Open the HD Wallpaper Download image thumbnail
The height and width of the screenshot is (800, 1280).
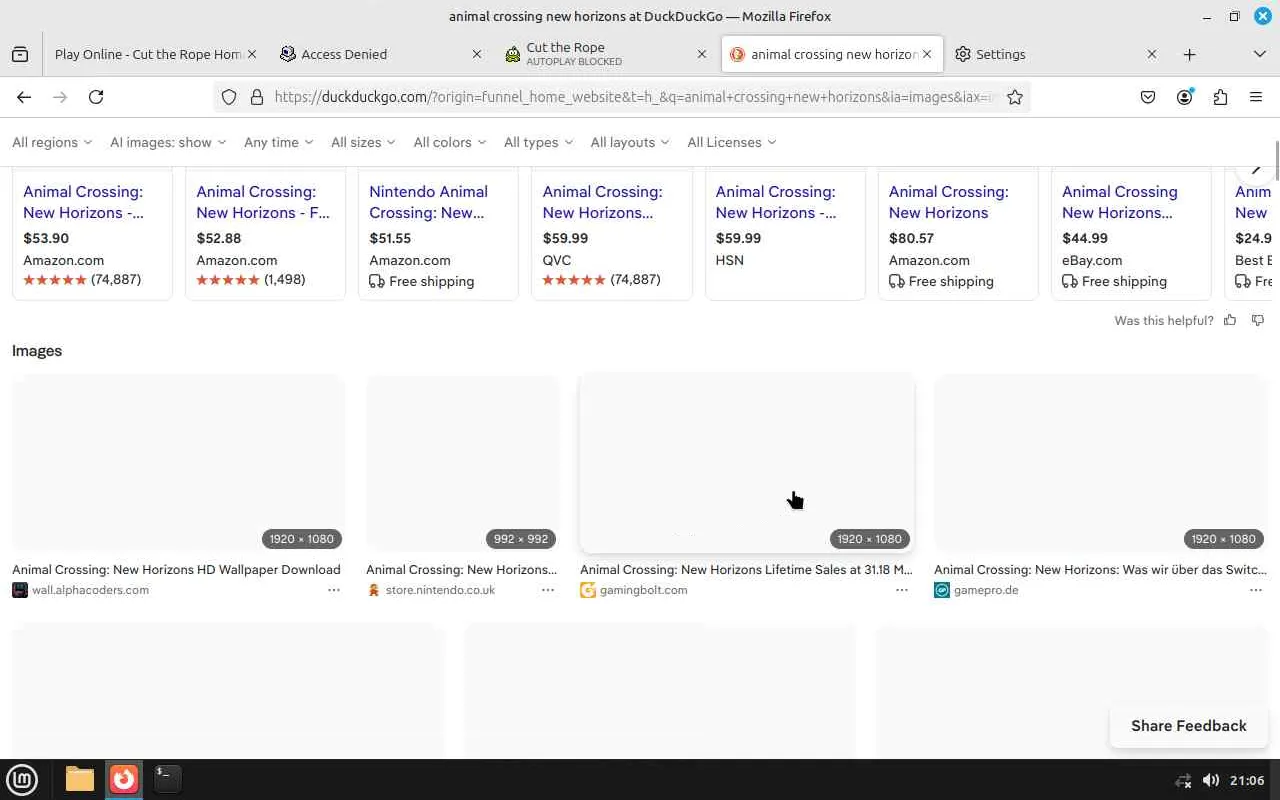click(x=178, y=464)
